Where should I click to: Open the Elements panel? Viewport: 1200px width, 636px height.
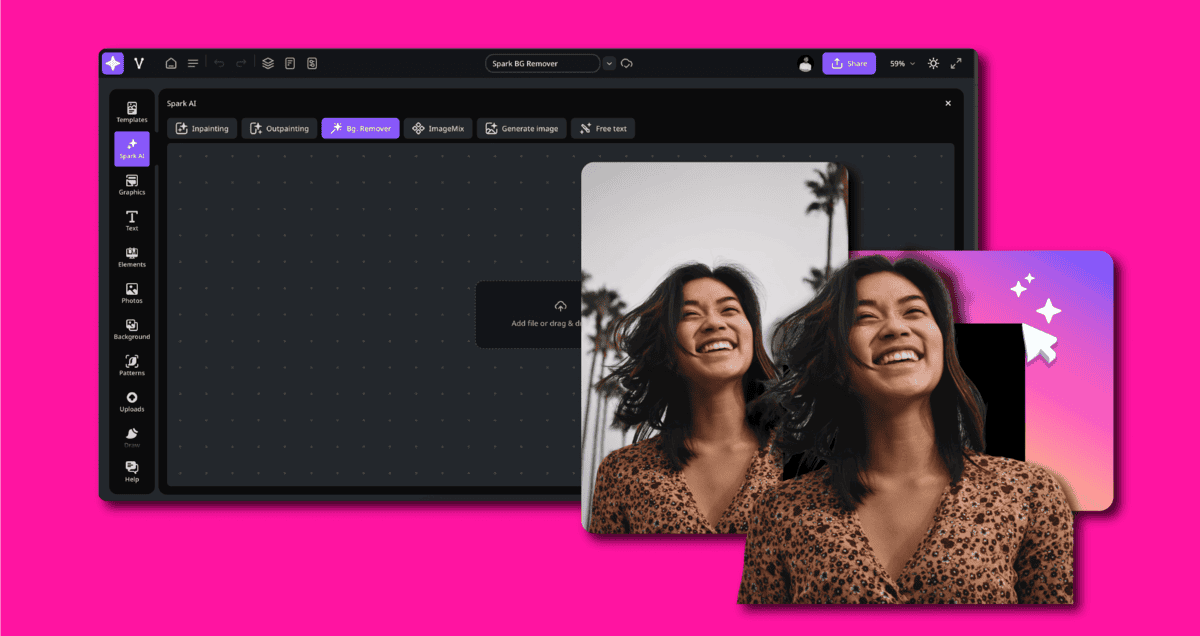131,257
